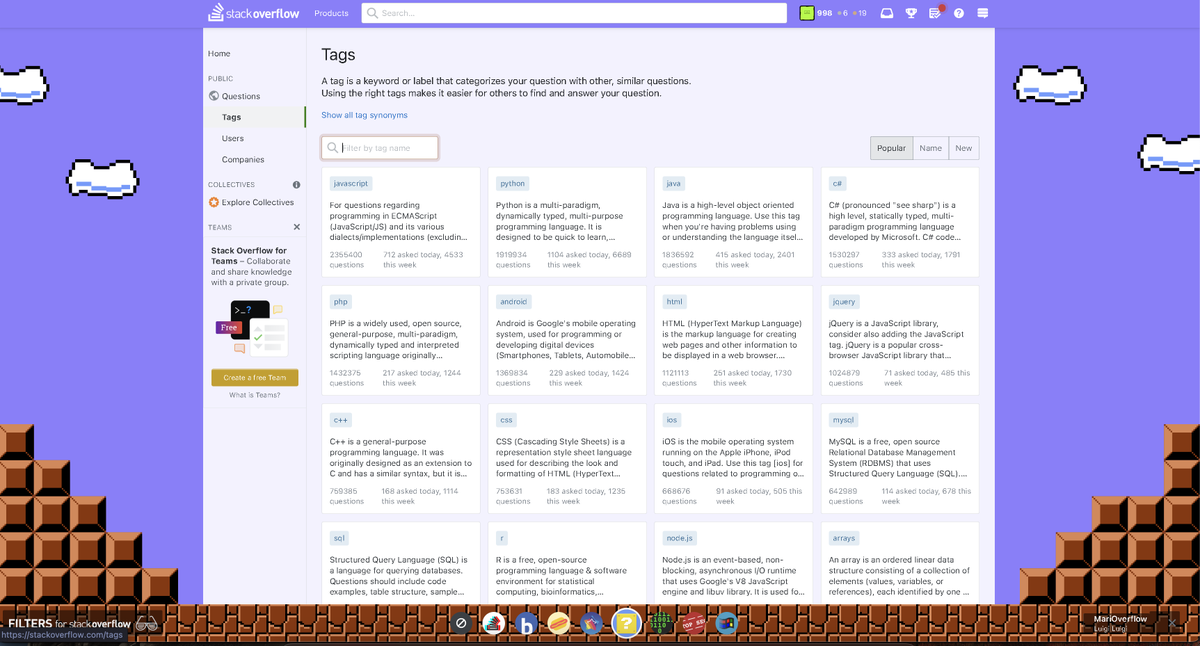Focus the top search box

tap(574, 13)
